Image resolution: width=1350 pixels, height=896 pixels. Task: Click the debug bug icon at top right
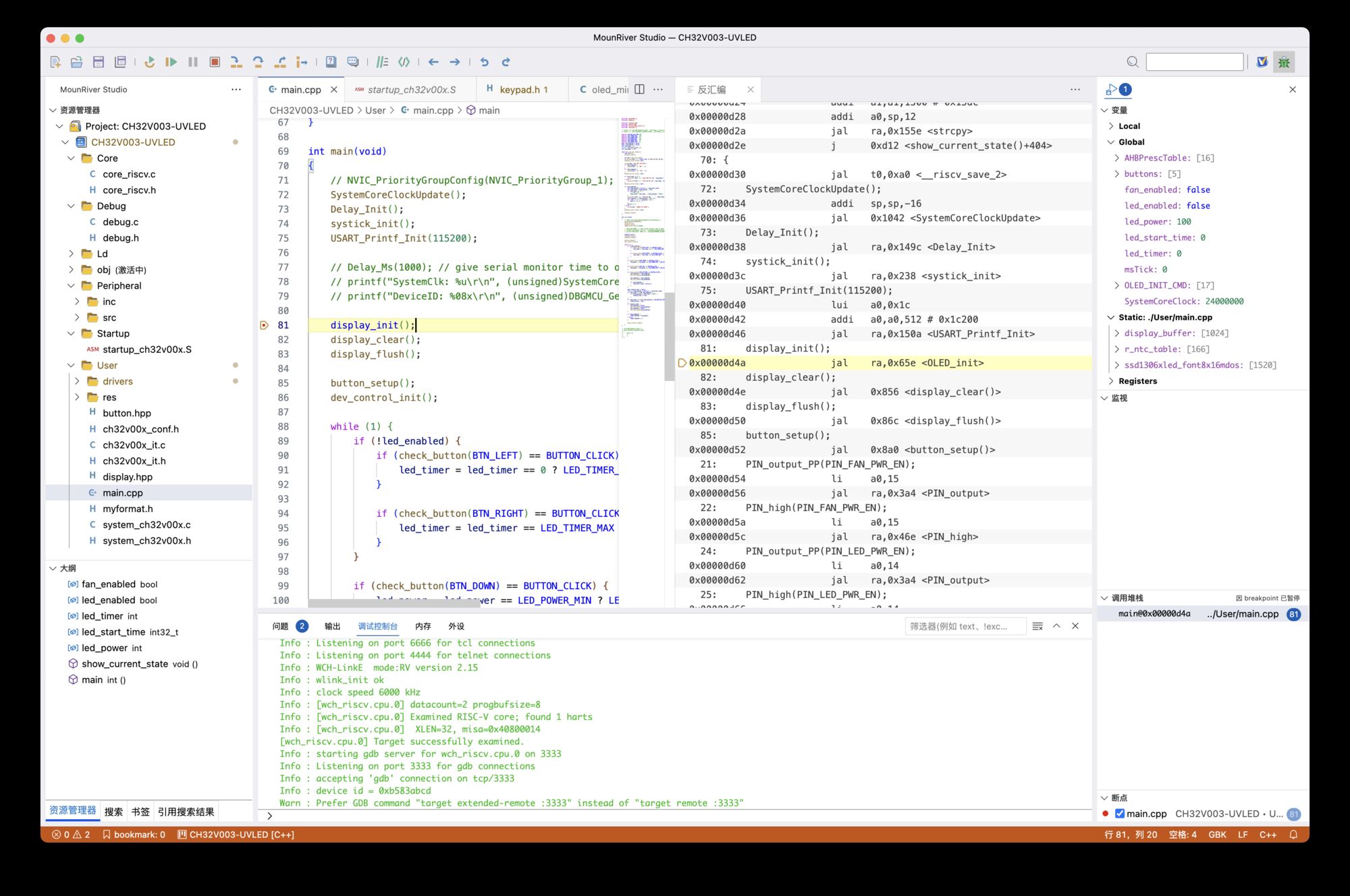tap(1284, 62)
